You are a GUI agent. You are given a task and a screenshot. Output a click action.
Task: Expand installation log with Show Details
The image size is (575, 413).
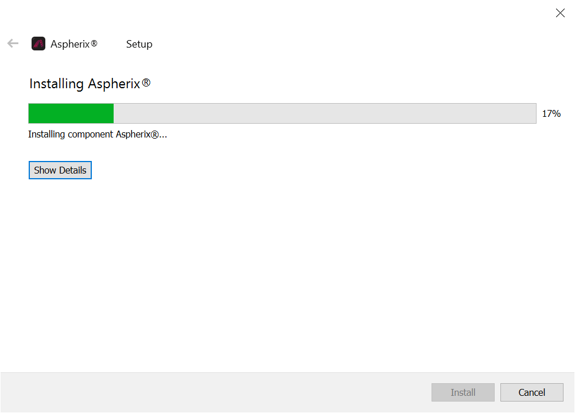60,170
